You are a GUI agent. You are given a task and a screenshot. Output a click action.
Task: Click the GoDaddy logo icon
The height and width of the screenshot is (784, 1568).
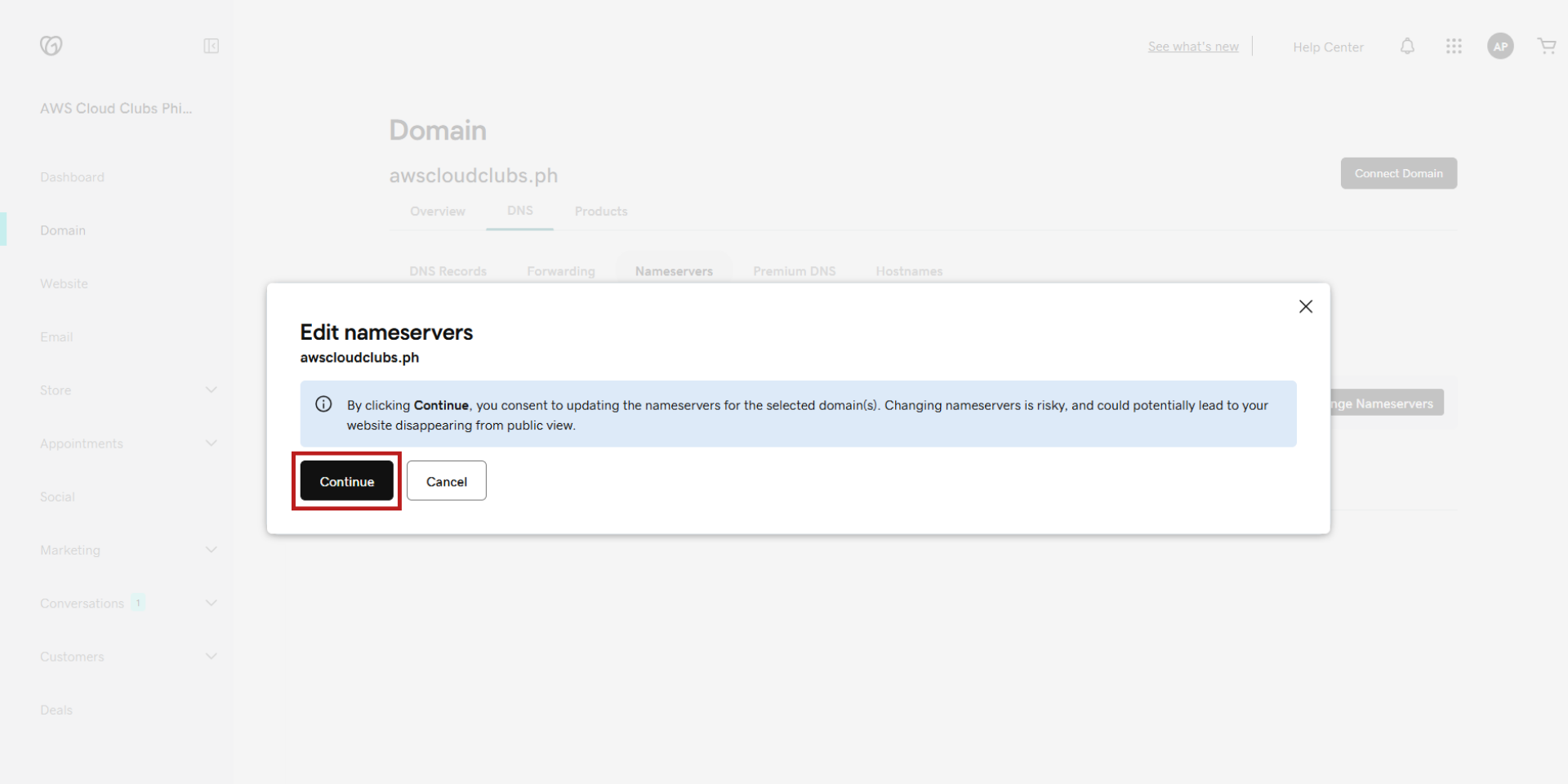pos(51,46)
